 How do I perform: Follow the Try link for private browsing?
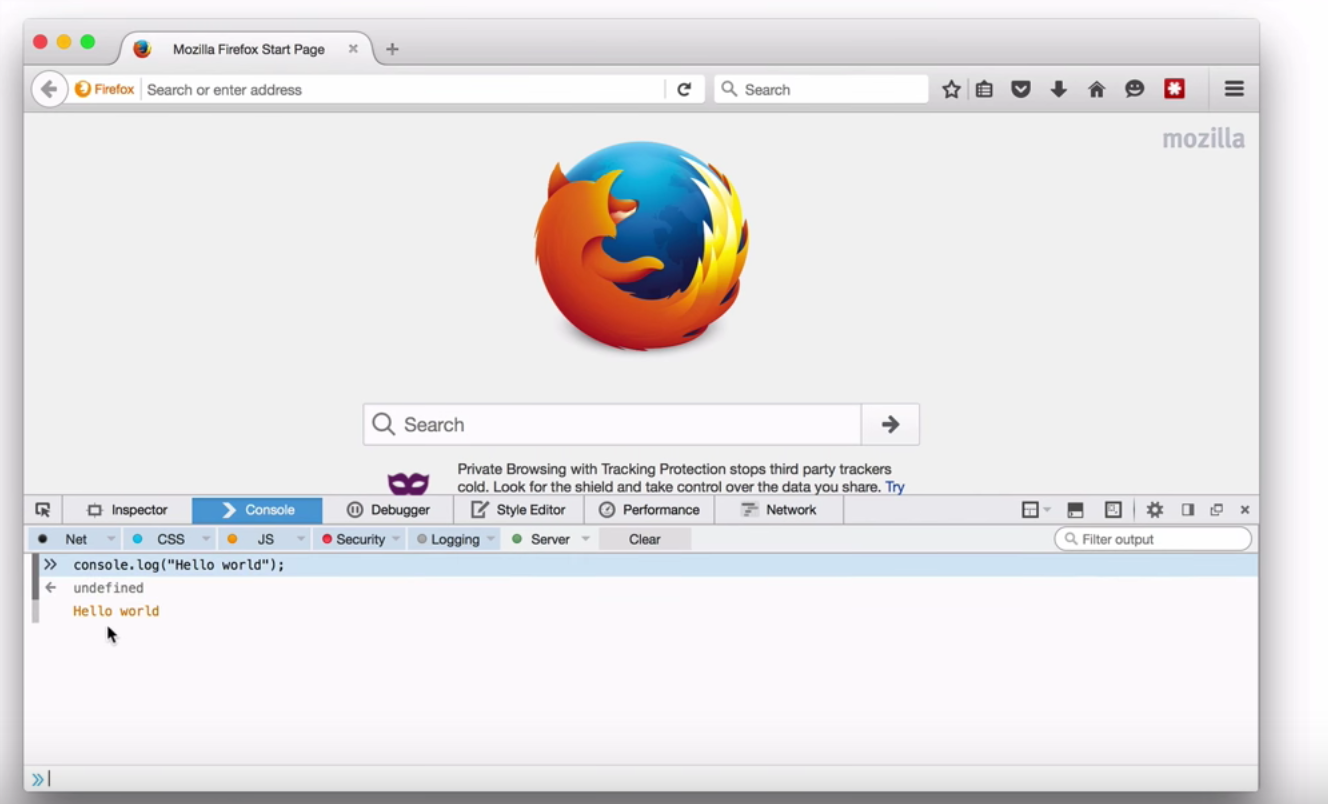pyautogui.click(x=895, y=487)
